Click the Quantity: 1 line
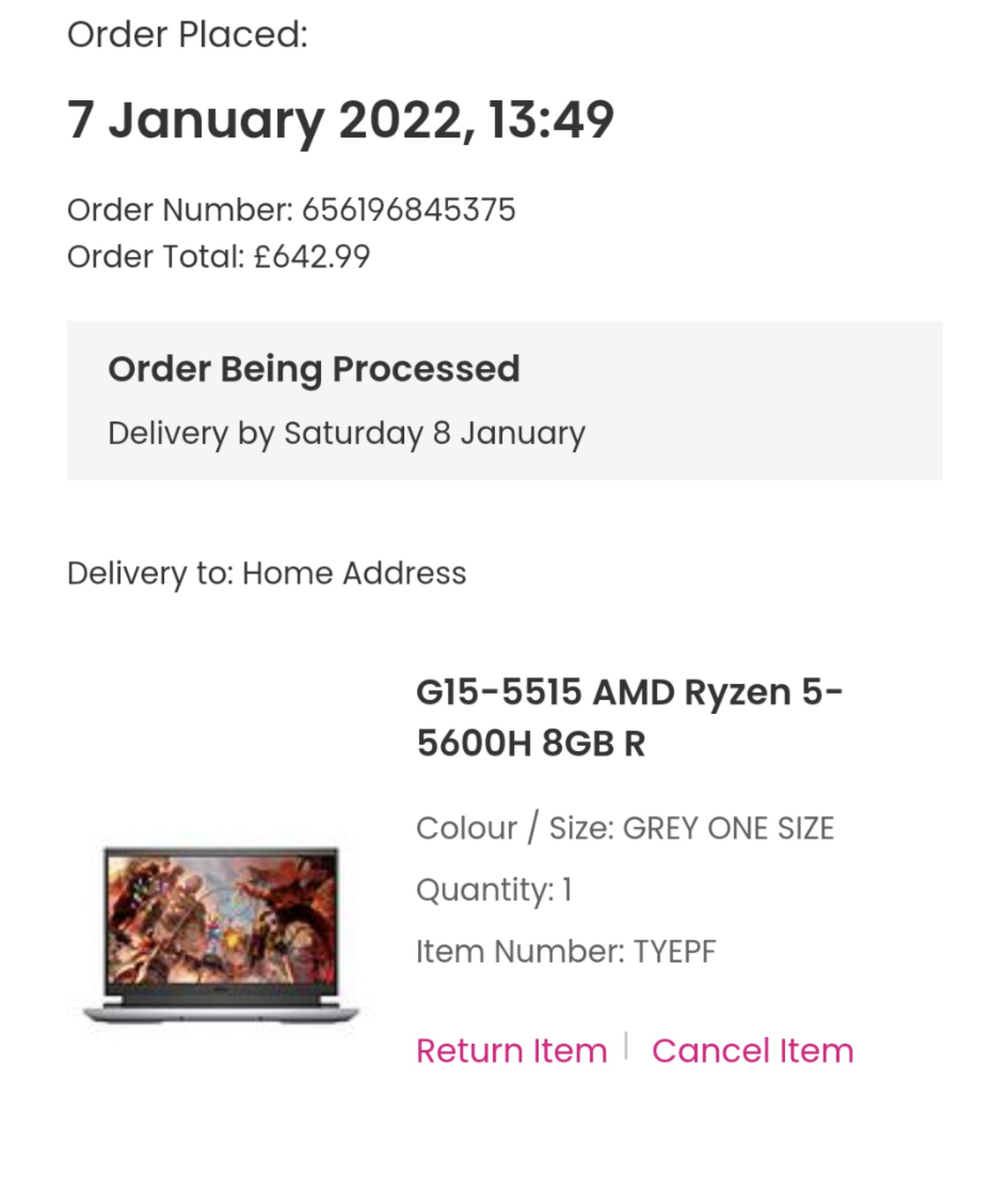Image resolution: width=1008 pixels, height=1191 pixels. [494, 890]
